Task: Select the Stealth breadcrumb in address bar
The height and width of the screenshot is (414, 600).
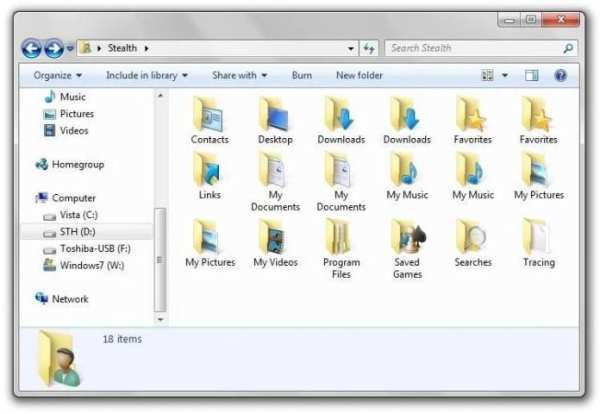Action: 122,48
